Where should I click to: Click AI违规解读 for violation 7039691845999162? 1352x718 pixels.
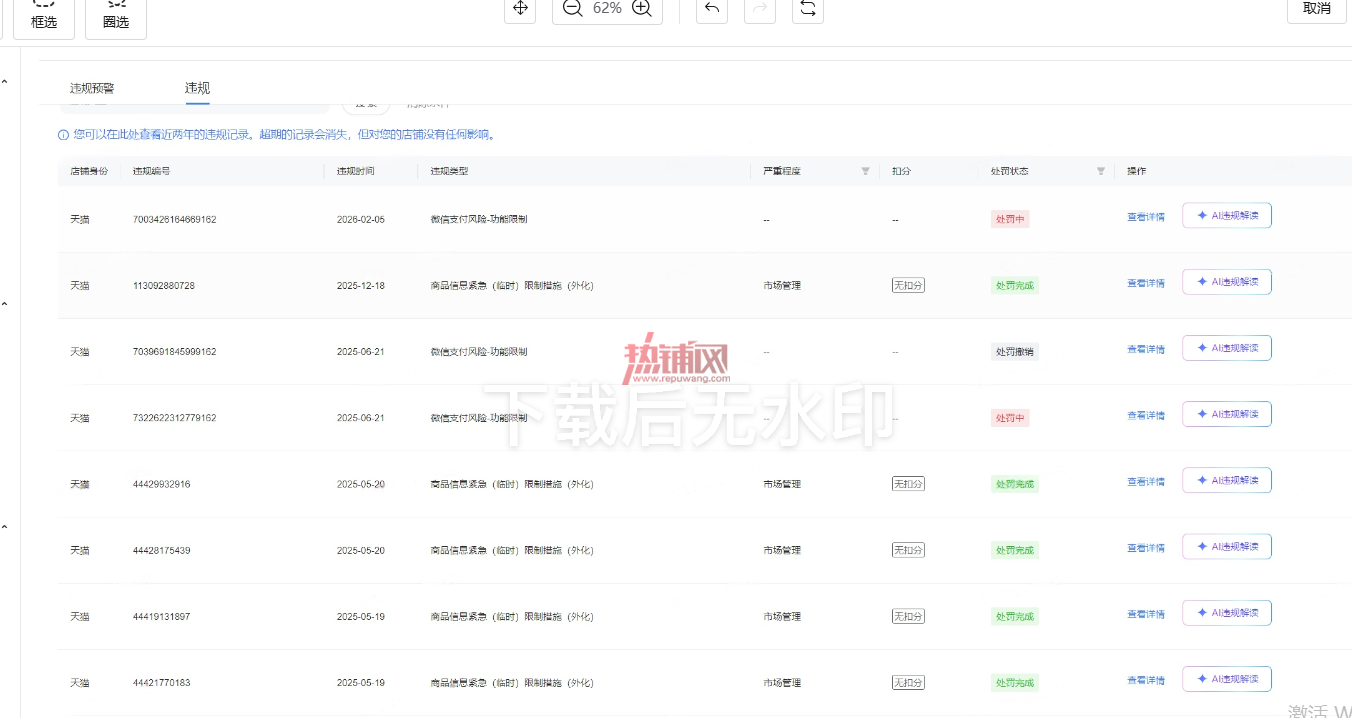tap(1227, 348)
